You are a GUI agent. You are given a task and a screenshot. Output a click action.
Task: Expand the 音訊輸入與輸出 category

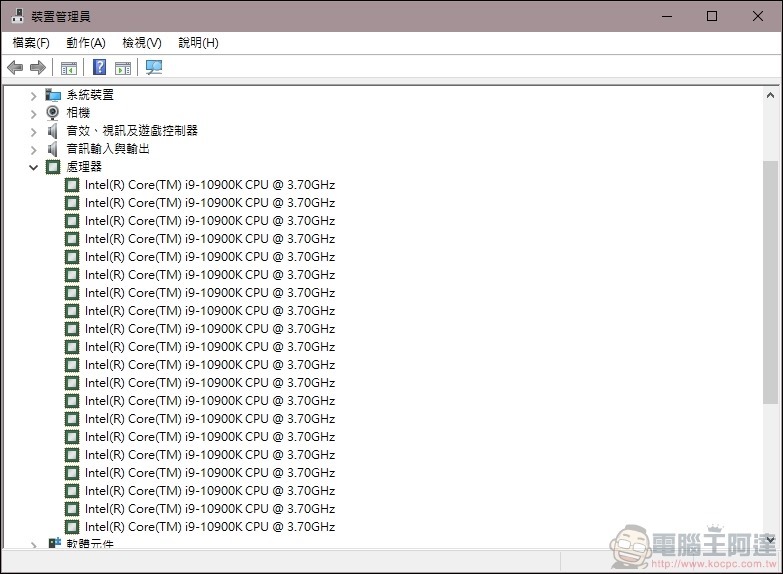pos(33,150)
